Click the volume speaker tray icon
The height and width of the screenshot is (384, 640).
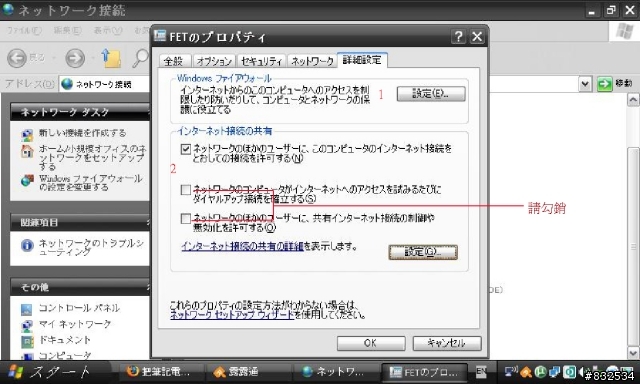coord(581,372)
